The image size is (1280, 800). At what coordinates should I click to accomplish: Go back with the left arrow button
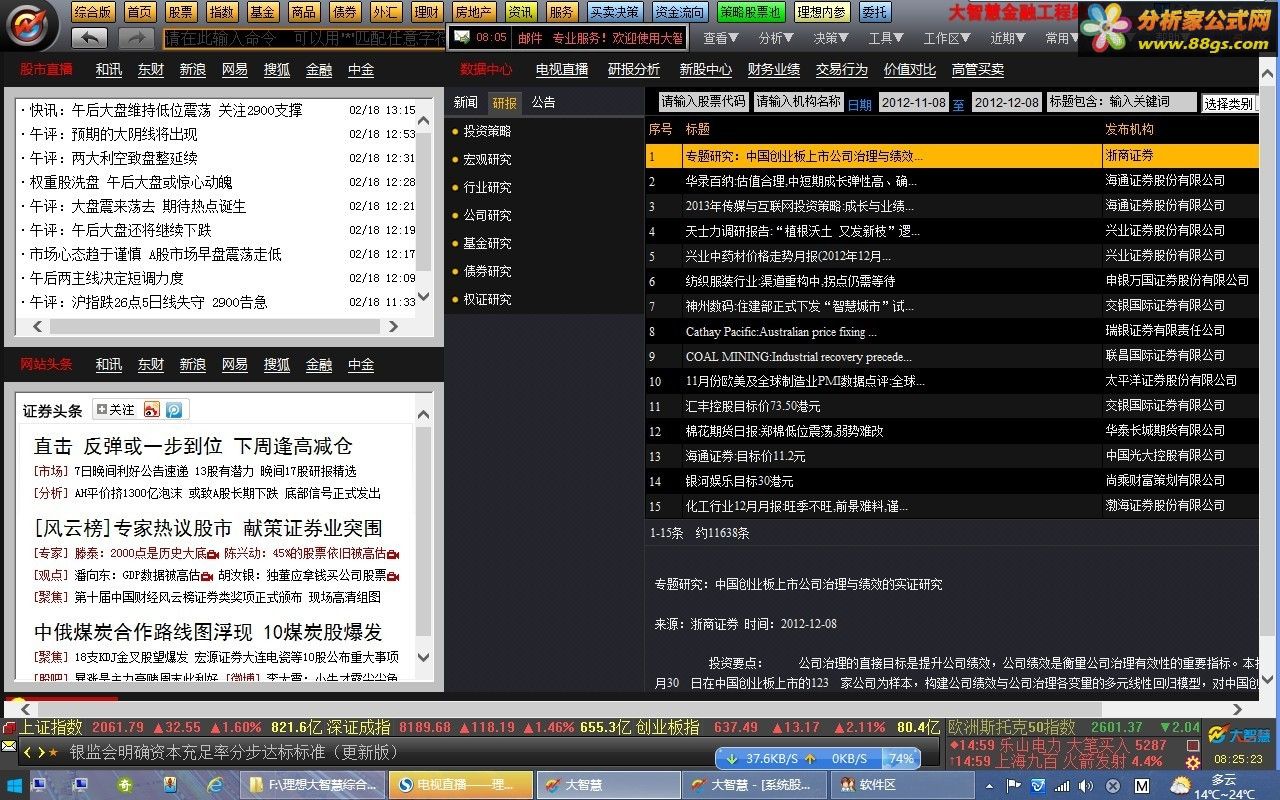(90, 38)
